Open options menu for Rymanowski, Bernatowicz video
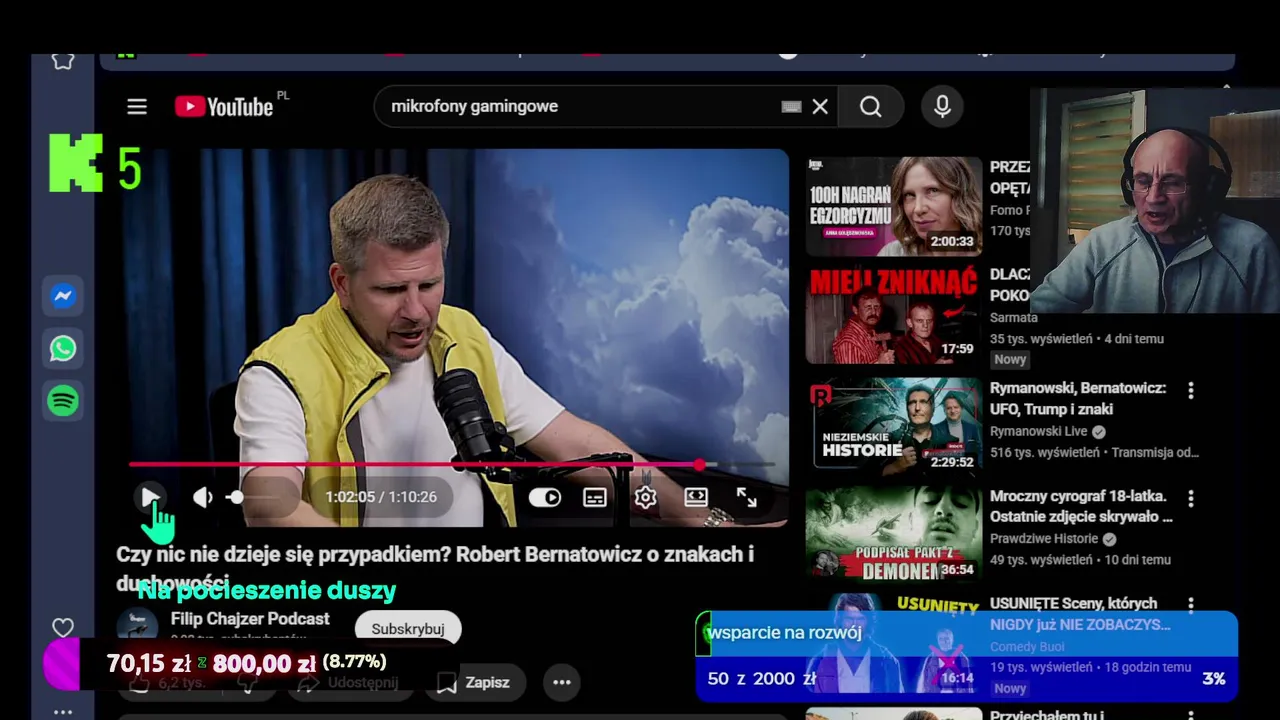Image resolution: width=1280 pixels, height=720 pixels. [x=1191, y=390]
